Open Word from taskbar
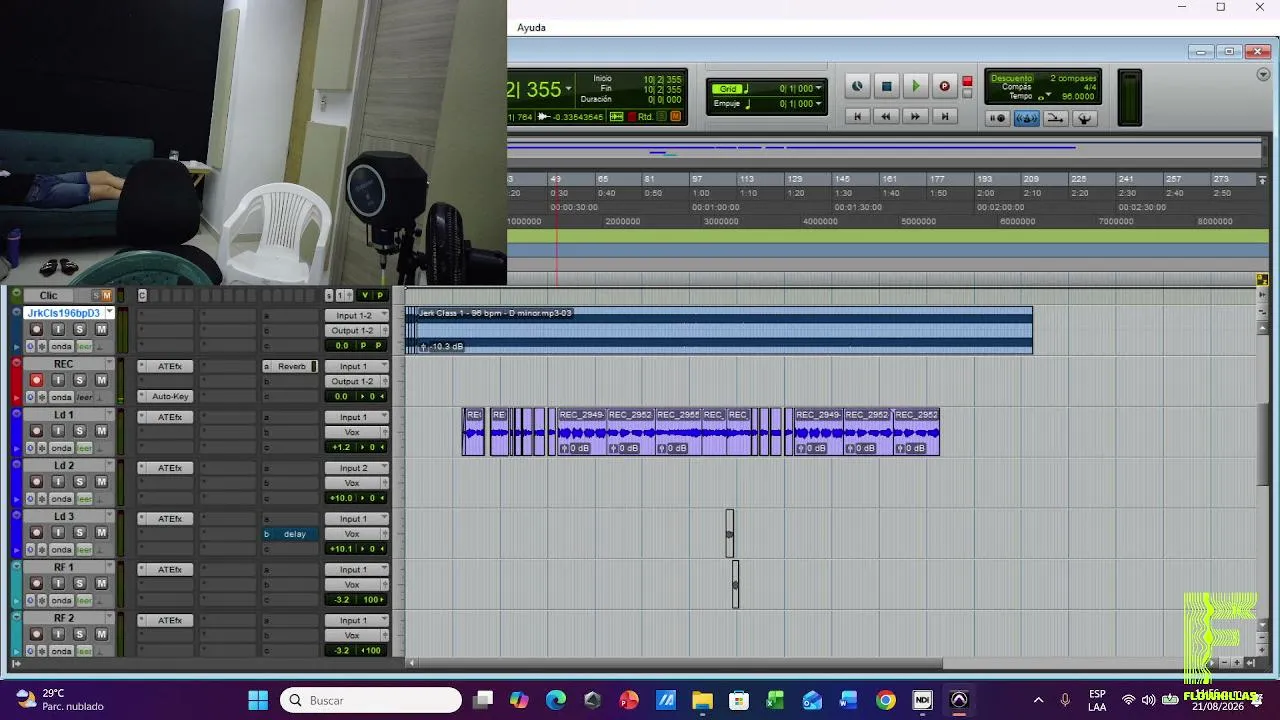Viewport: 1280px width, 720px height. click(849, 700)
